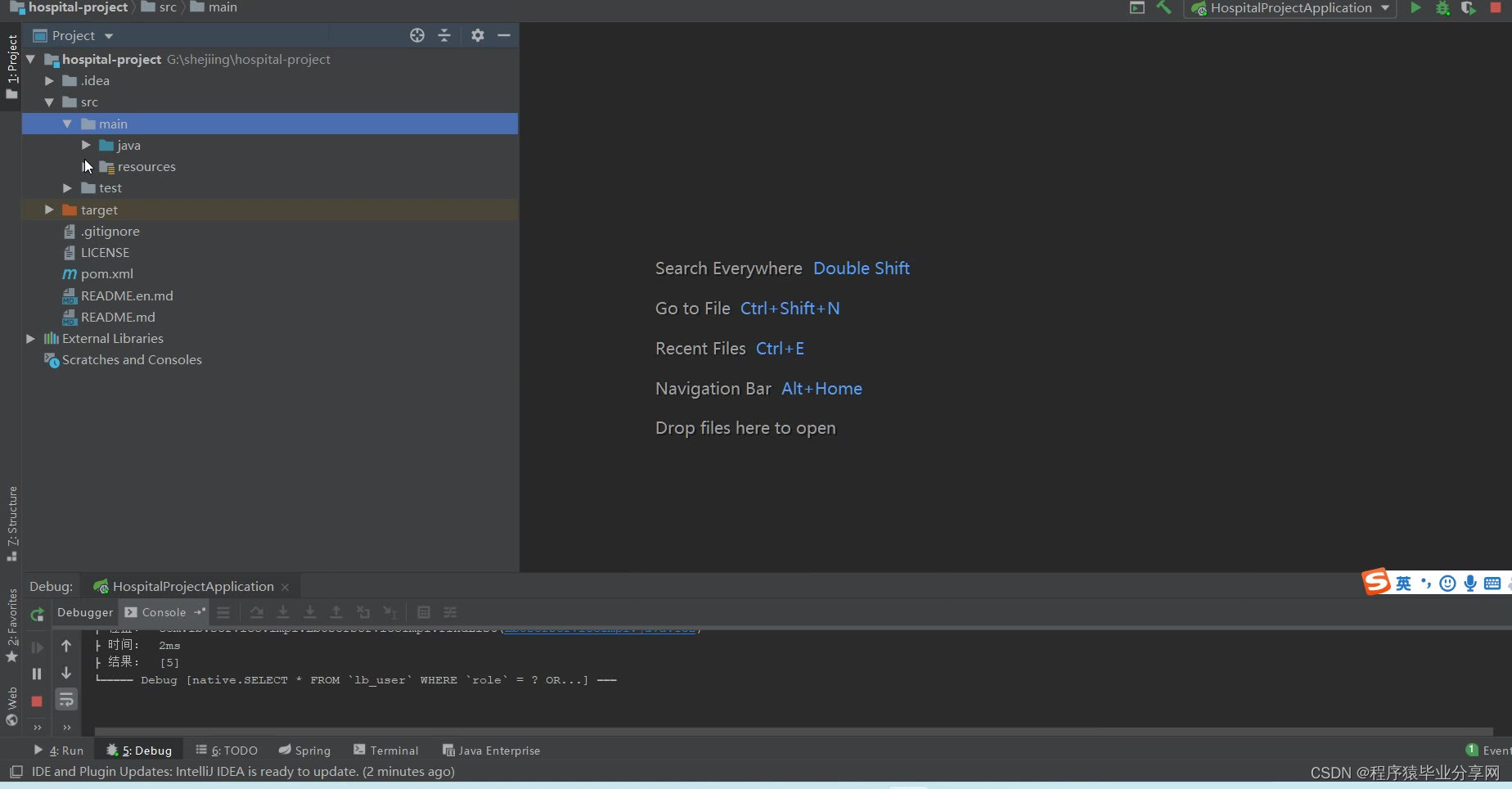Open the Web side tool window tab
Screen dimensions: 1512x789
click(11, 706)
